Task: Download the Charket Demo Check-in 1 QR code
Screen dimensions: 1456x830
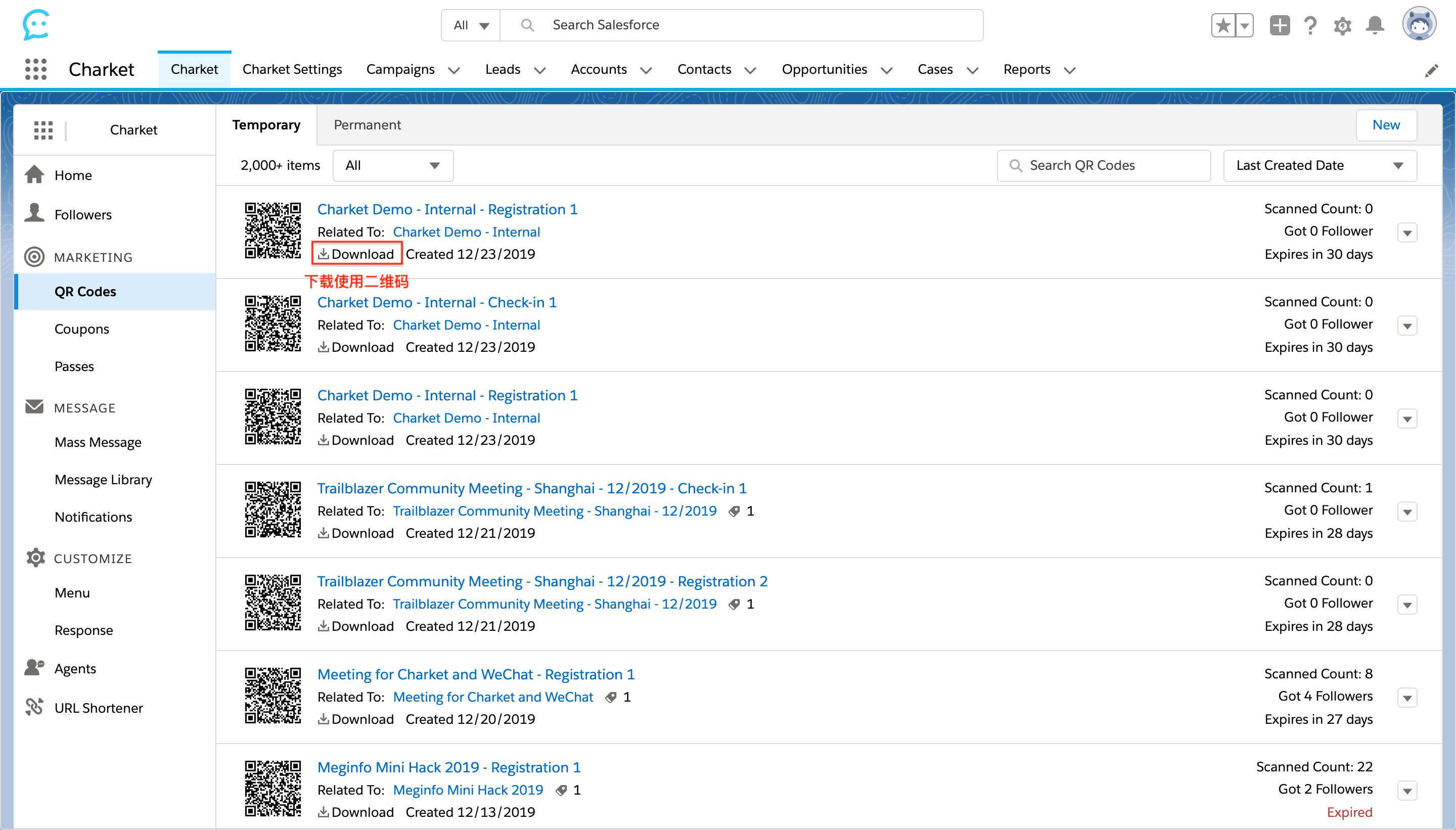Action: (x=356, y=347)
